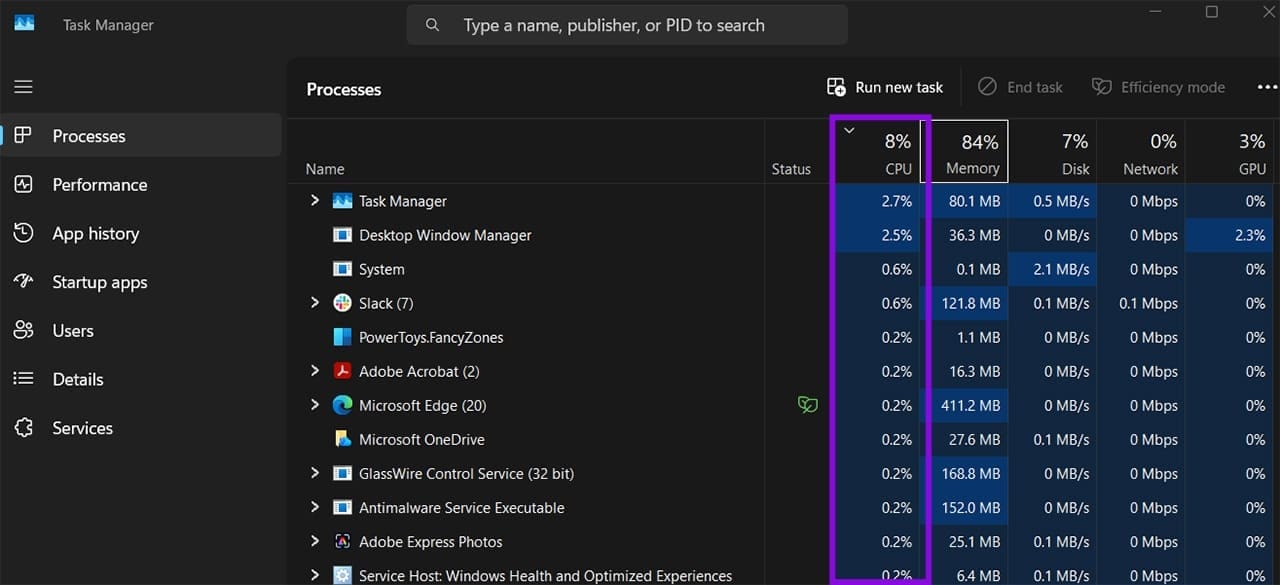Click the 0.1 Mbps network cell

point(1141,303)
